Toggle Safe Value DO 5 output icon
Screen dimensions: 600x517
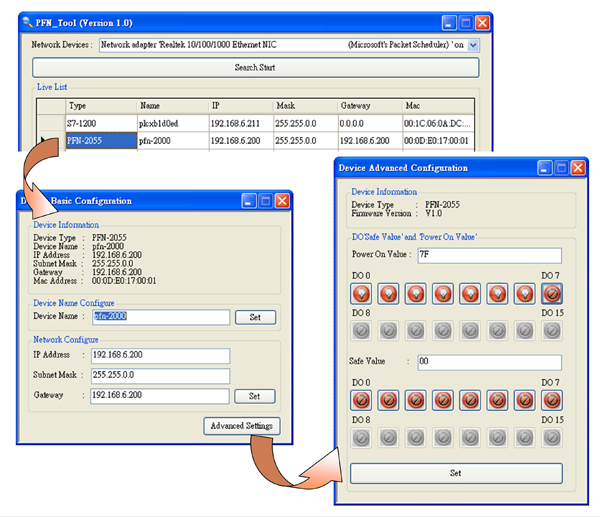(x=497, y=400)
